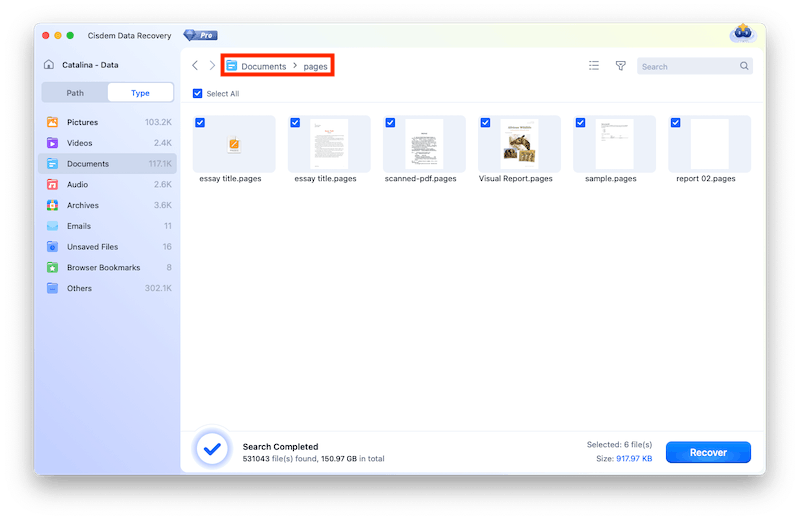Select Pictures in the sidebar

(108, 122)
